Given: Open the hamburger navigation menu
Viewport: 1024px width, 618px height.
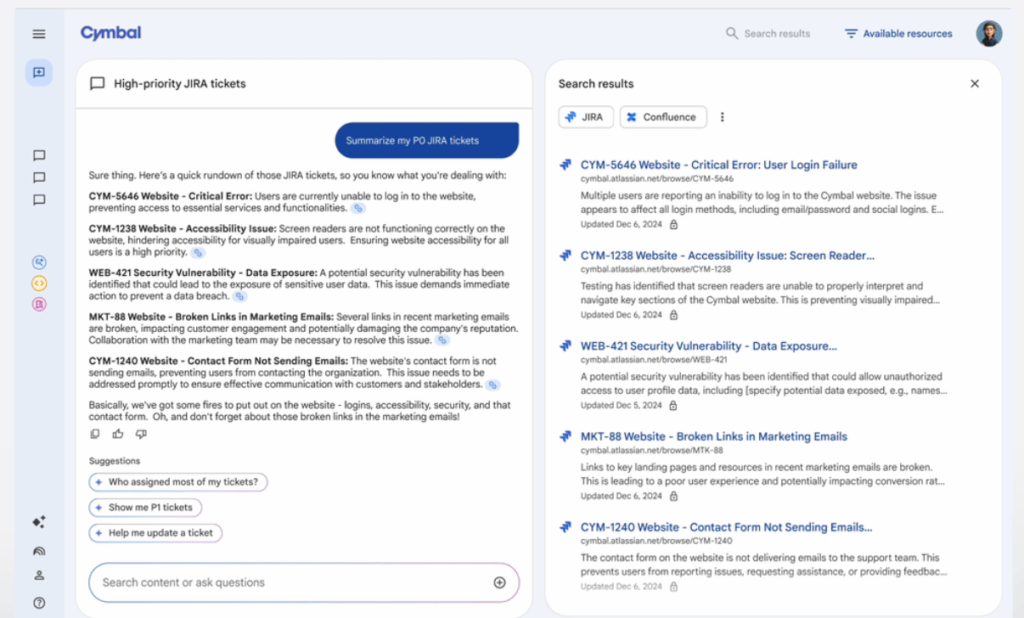Looking at the screenshot, I should [x=39, y=34].
